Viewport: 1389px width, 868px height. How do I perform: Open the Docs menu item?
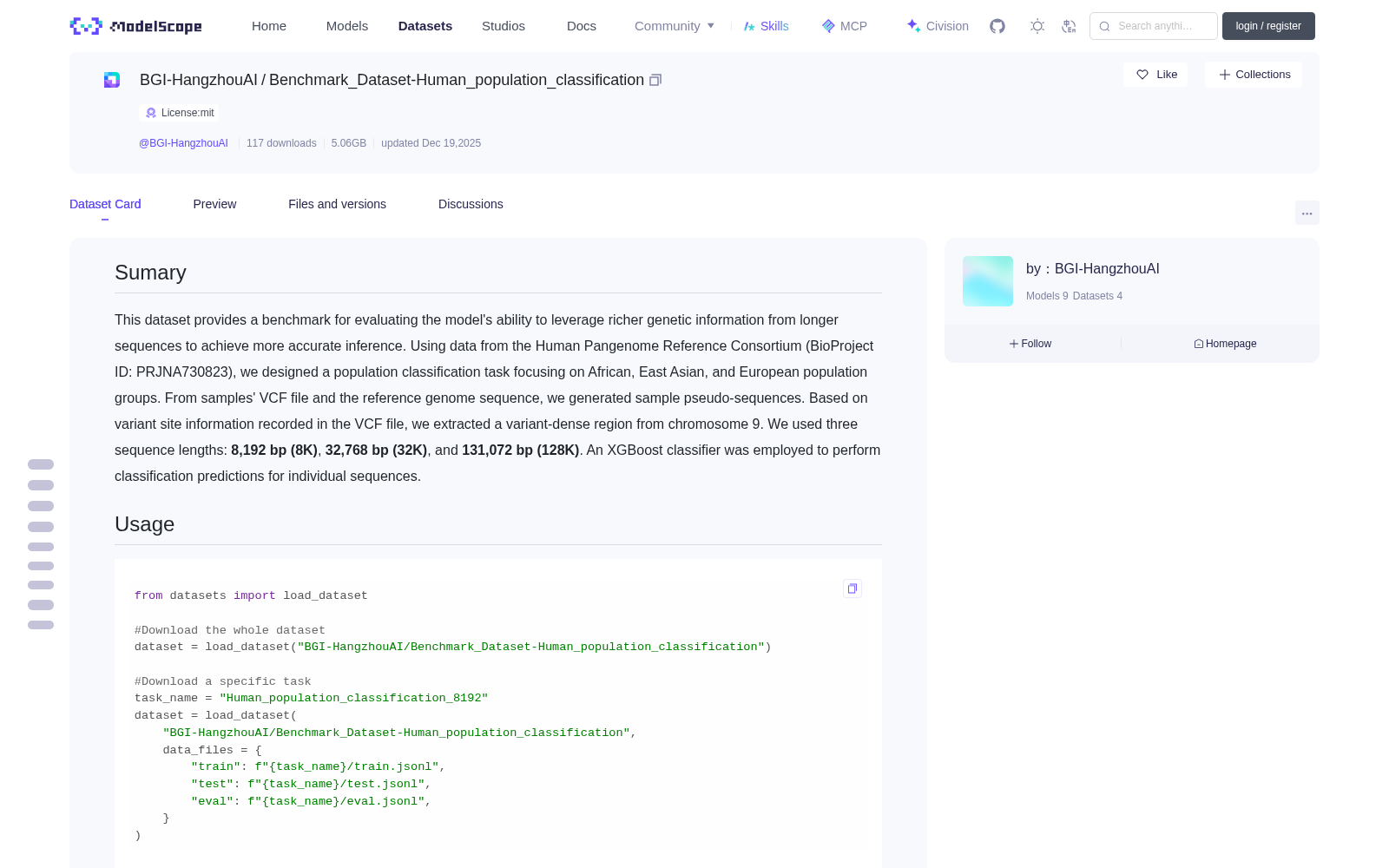pyautogui.click(x=582, y=26)
